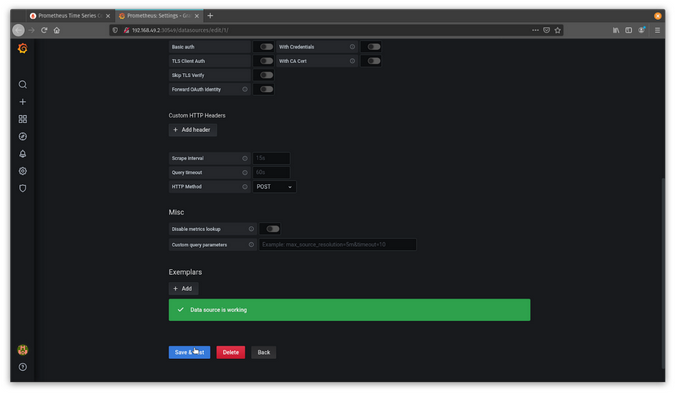Go to browser home page icon
675x393 pixels.
[57, 30]
